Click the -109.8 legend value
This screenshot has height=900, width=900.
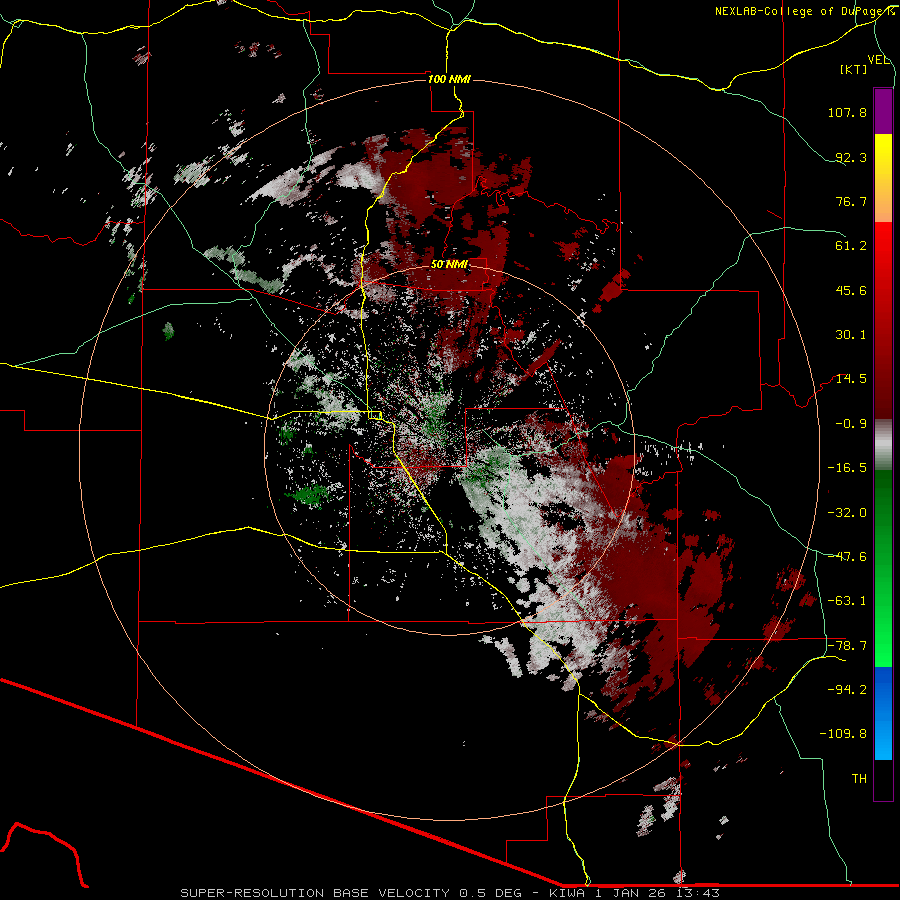point(843,734)
